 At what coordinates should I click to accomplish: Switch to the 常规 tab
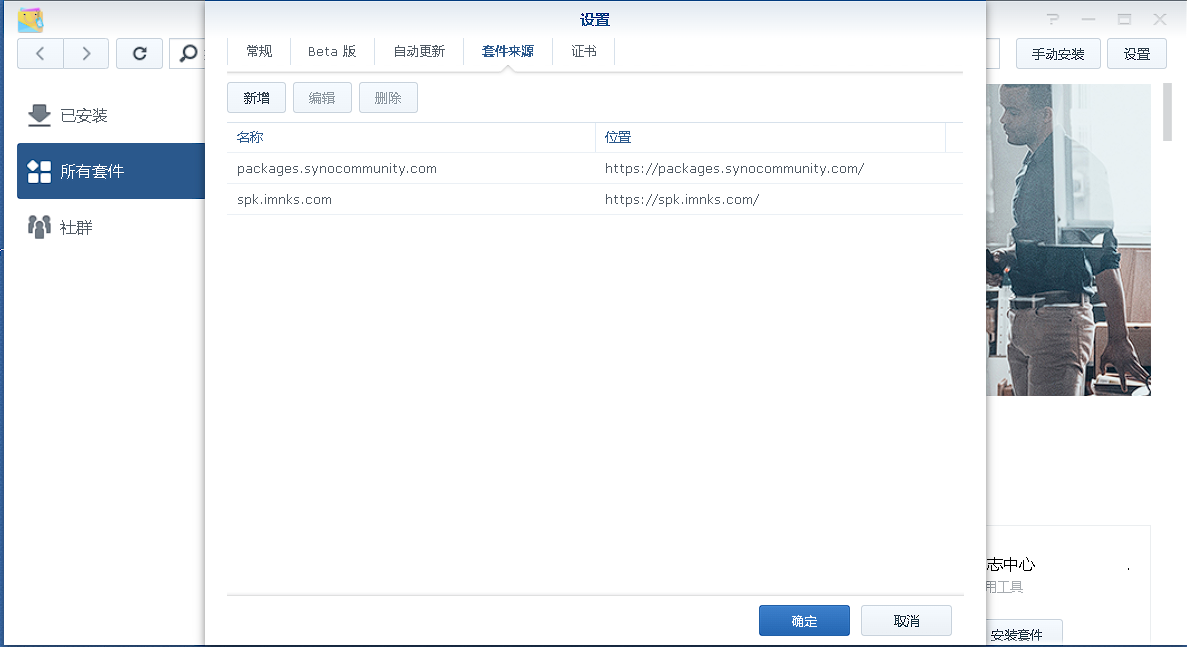[x=259, y=51]
